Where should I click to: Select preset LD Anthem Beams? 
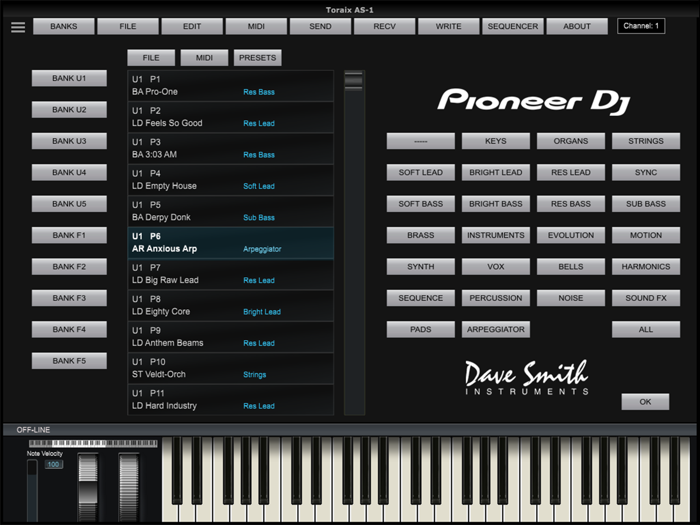pos(230,337)
